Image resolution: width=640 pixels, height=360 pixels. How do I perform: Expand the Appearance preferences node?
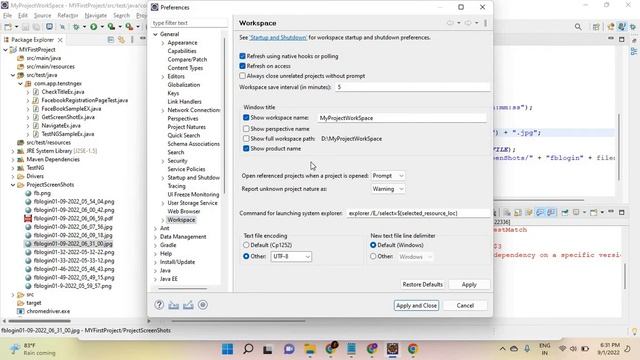pyautogui.click(x=163, y=43)
